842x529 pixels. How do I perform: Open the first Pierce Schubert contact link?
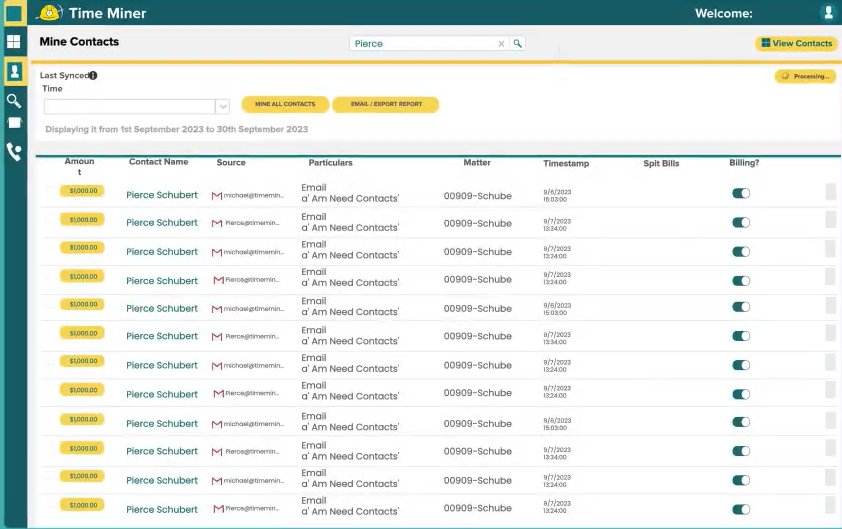[x=162, y=195]
